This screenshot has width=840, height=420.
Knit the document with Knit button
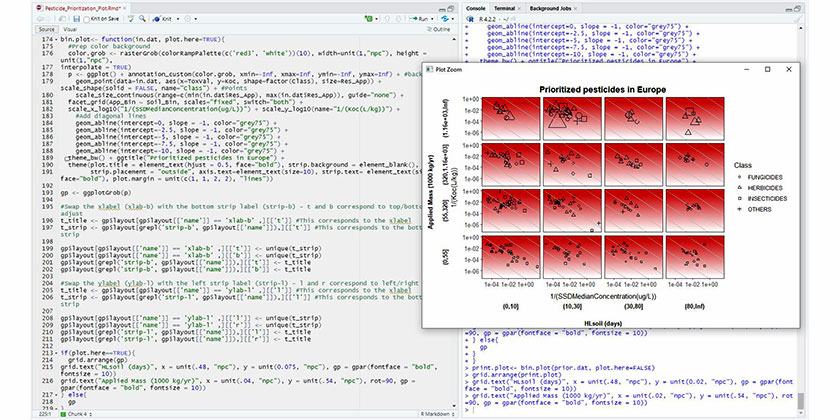(x=162, y=19)
